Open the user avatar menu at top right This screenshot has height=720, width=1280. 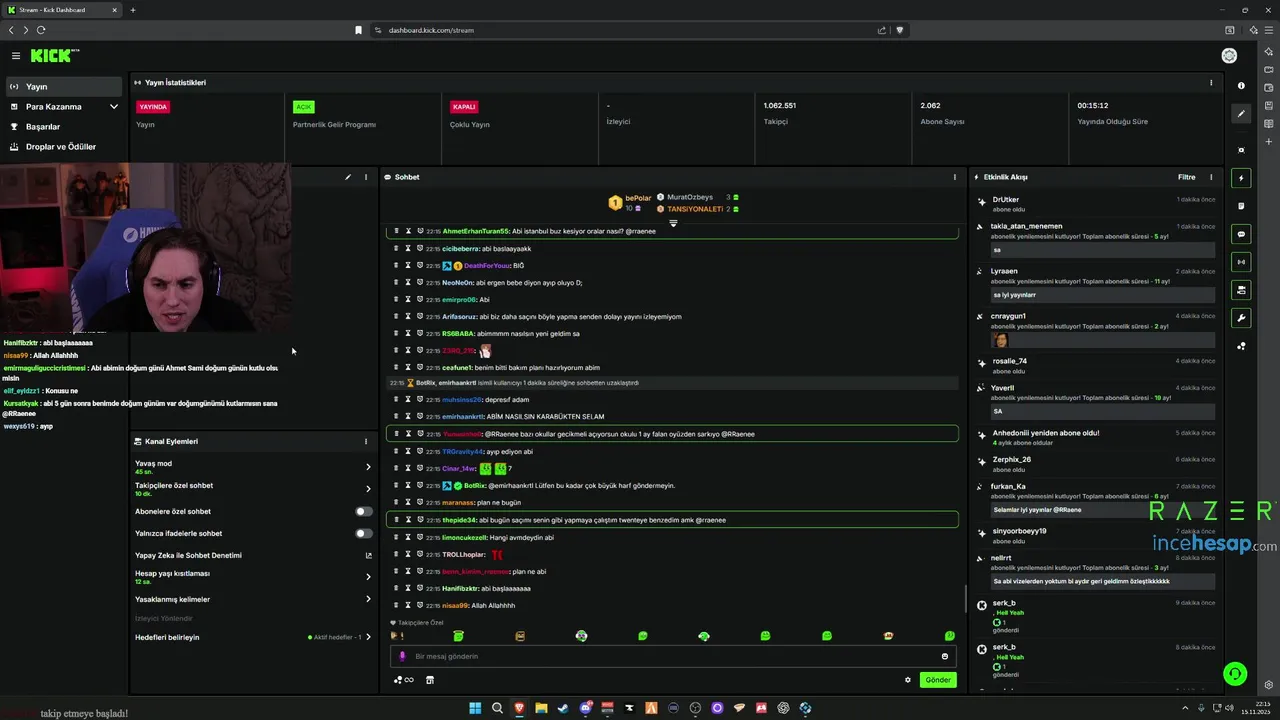1229,56
